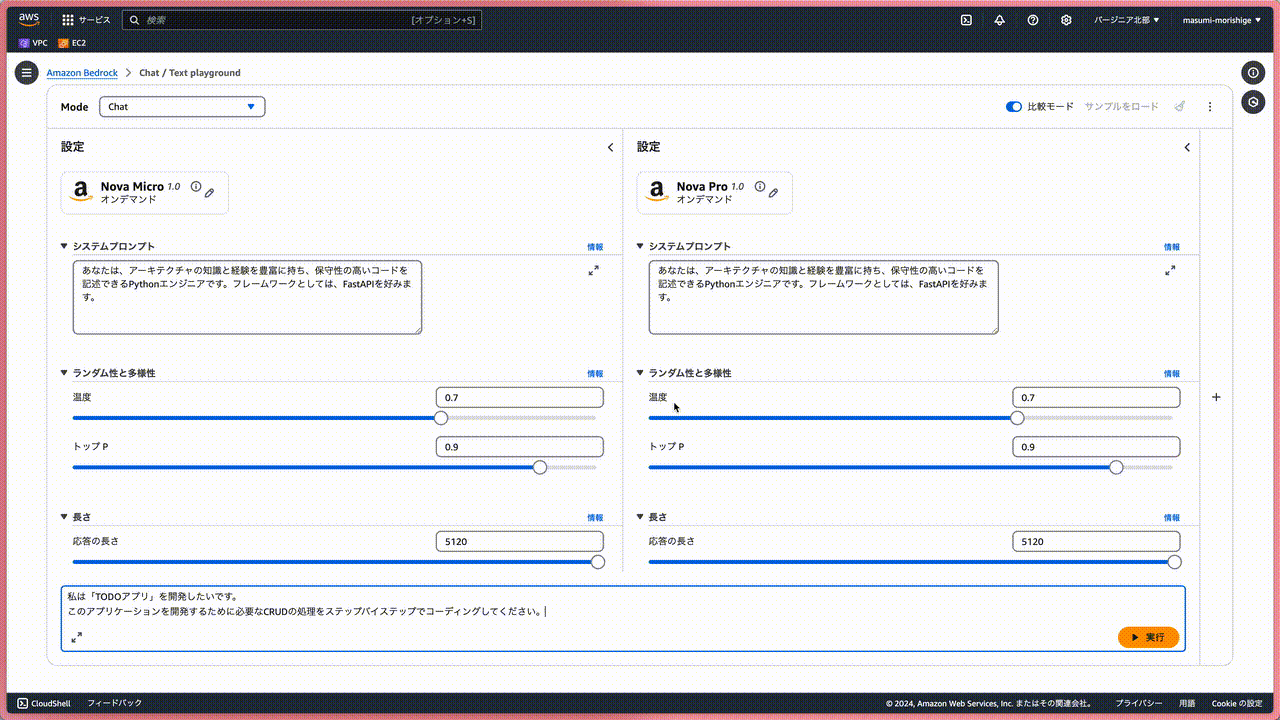
Task: Collapse Nova Pro 設定 panel chevron
Action: click(x=1187, y=147)
